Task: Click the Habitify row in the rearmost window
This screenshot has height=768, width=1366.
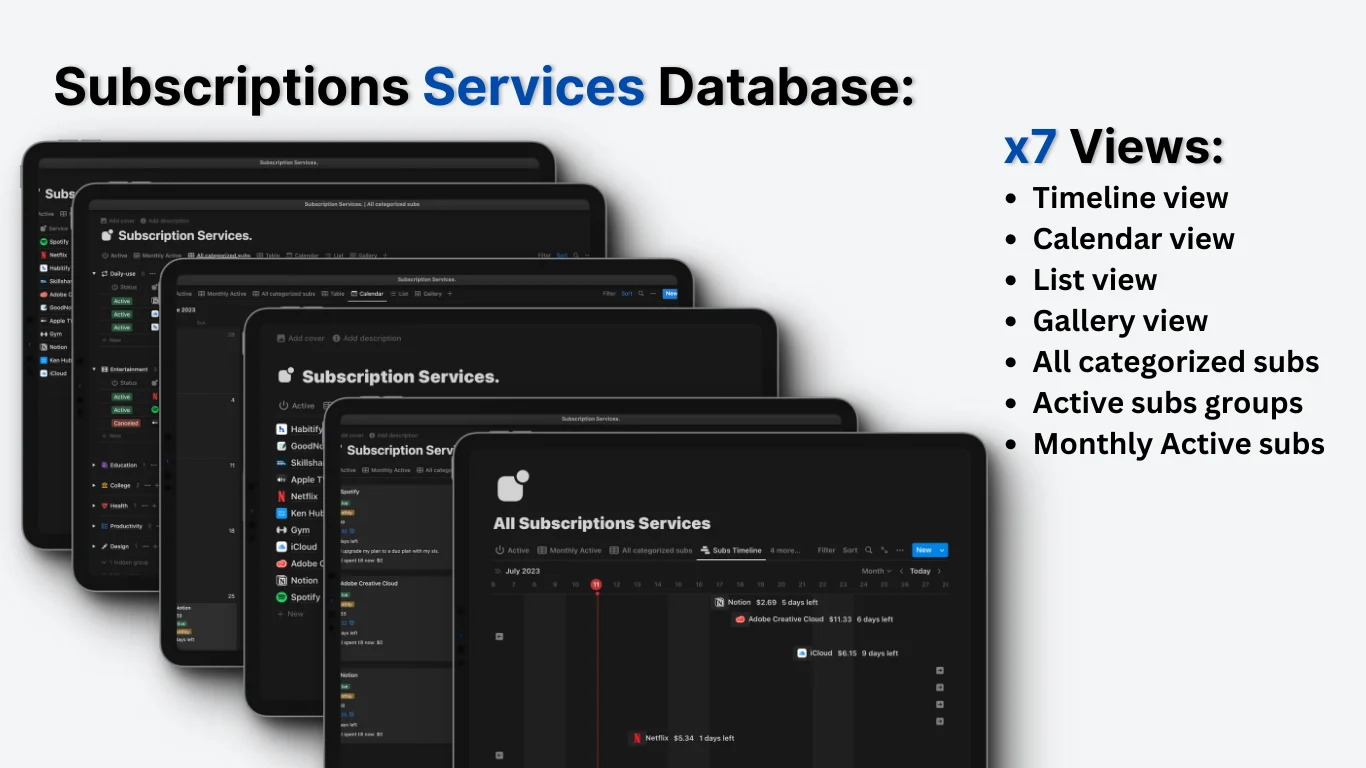Action: 56,268
